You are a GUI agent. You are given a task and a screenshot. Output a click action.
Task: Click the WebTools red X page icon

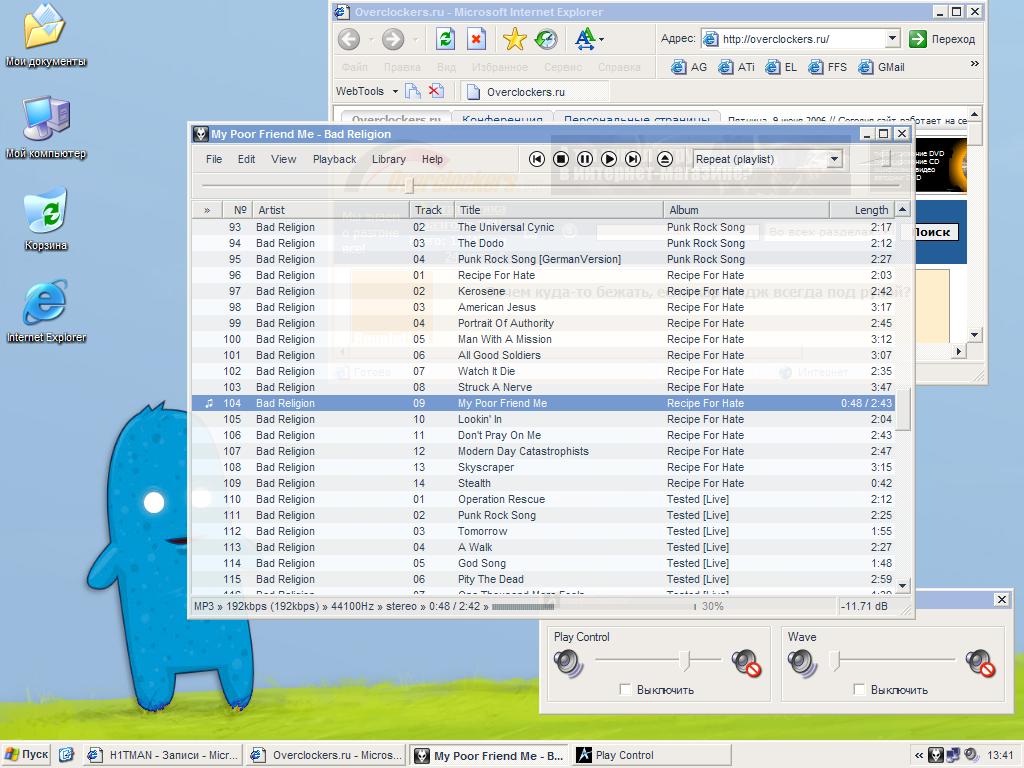[x=436, y=91]
